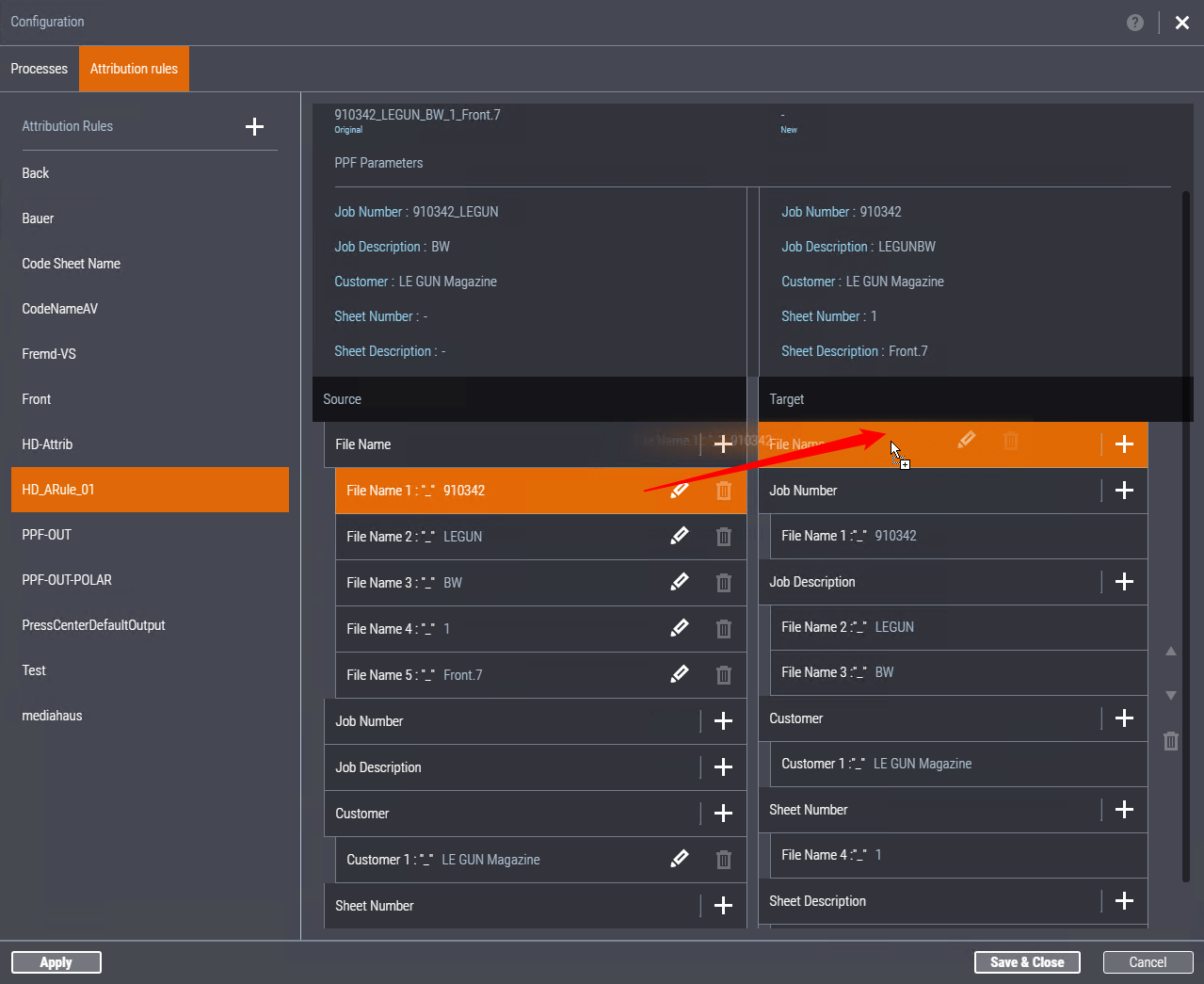Select PPF-OUT-POLAR rule in the list

(x=67, y=580)
